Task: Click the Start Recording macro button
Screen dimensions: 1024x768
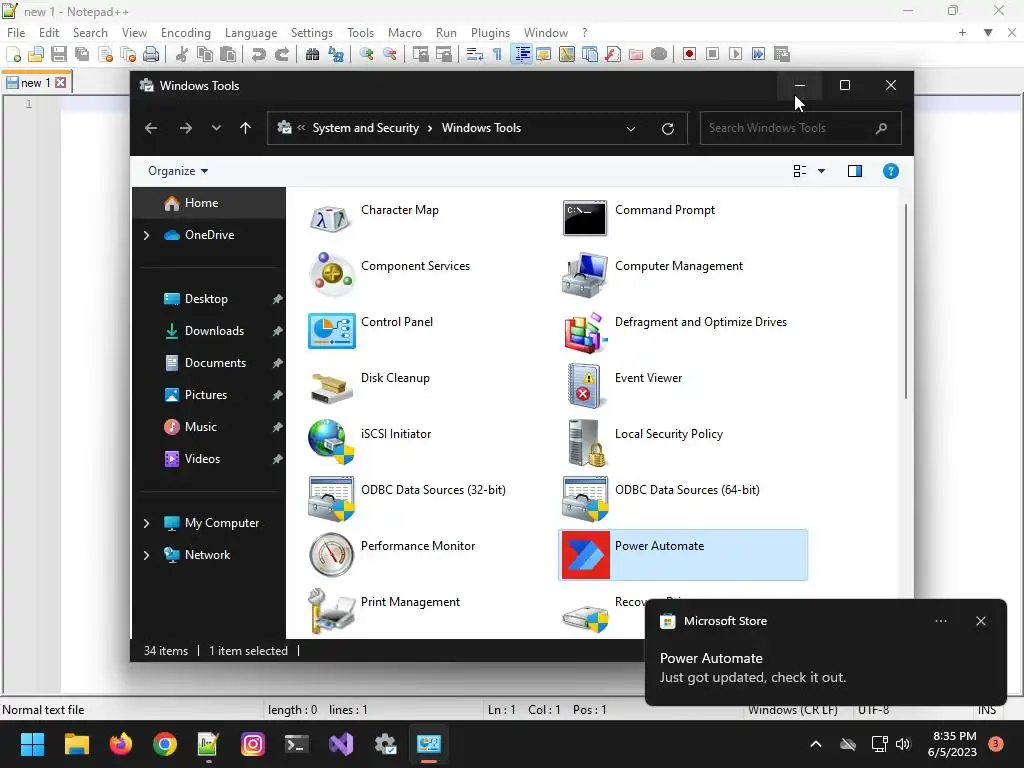Action: coord(689,54)
